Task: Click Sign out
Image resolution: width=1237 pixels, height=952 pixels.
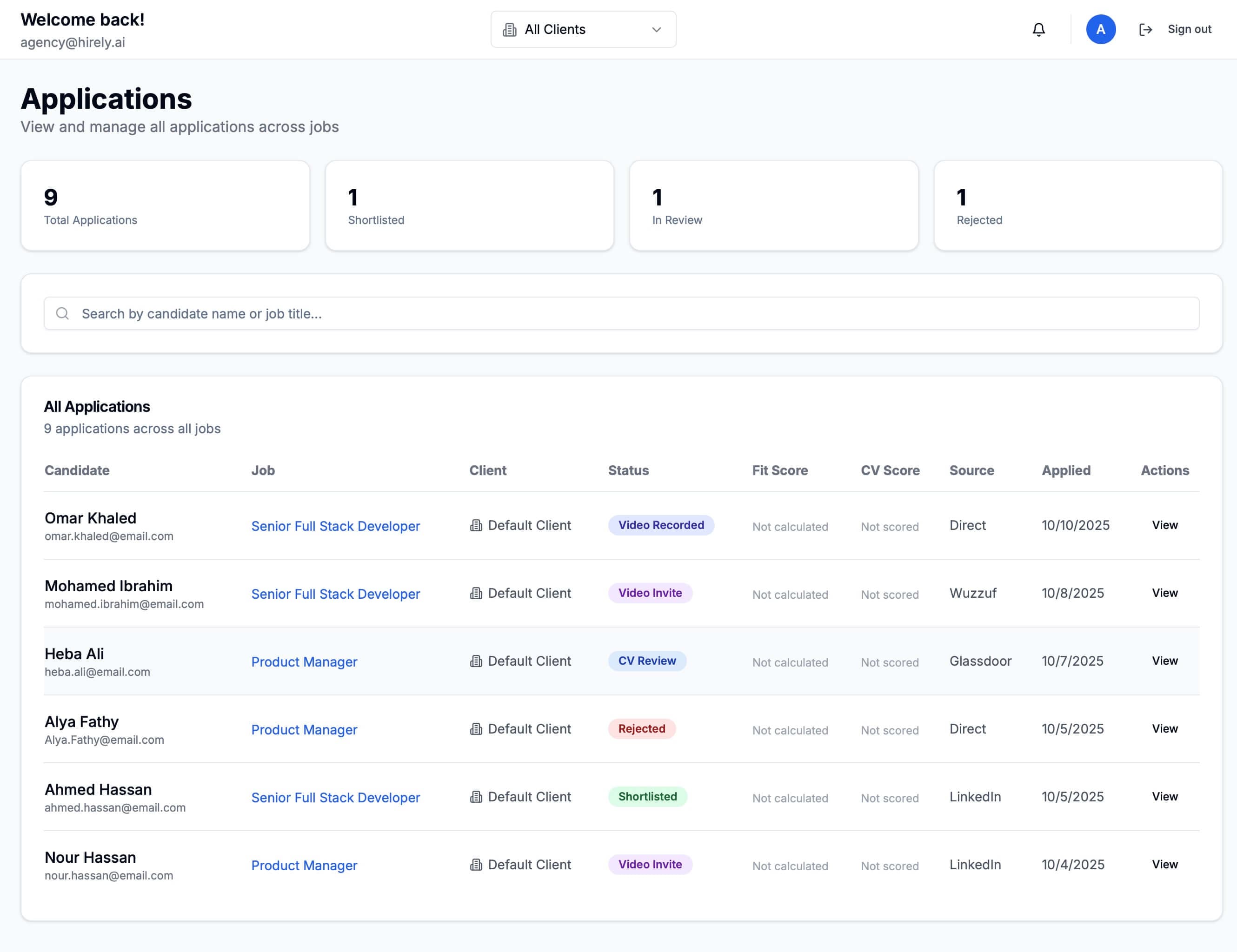Action: coord(1190,29)
